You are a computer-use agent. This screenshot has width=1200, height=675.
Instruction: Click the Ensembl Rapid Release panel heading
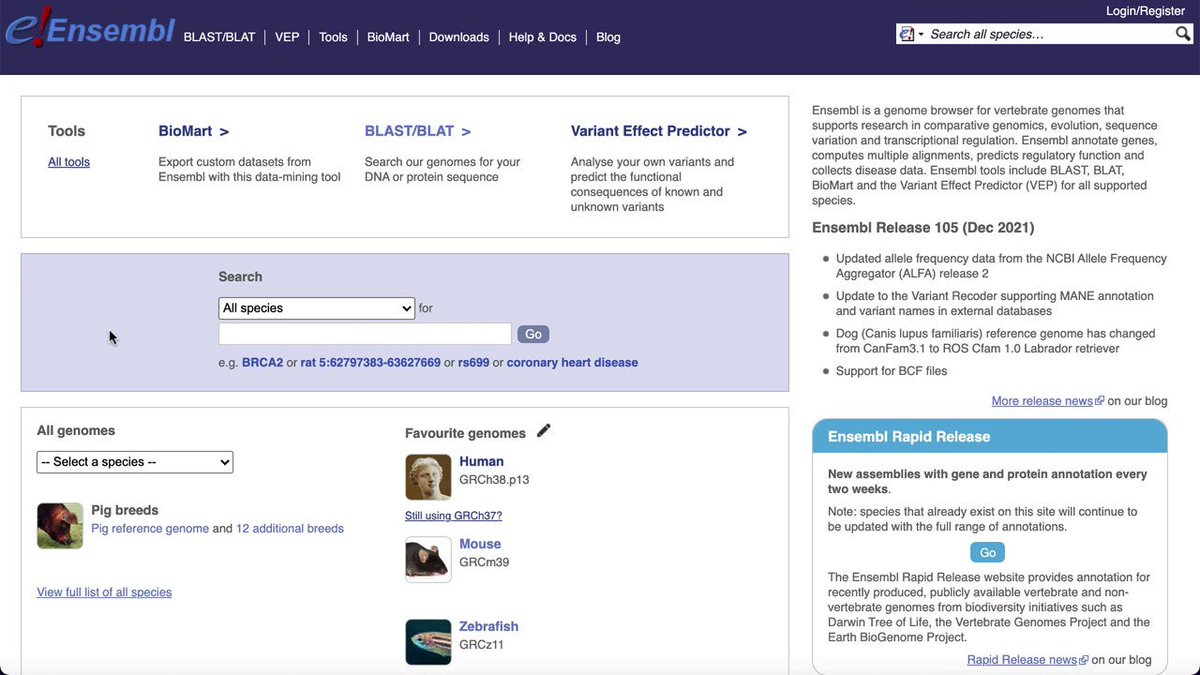tap(909, 437)
